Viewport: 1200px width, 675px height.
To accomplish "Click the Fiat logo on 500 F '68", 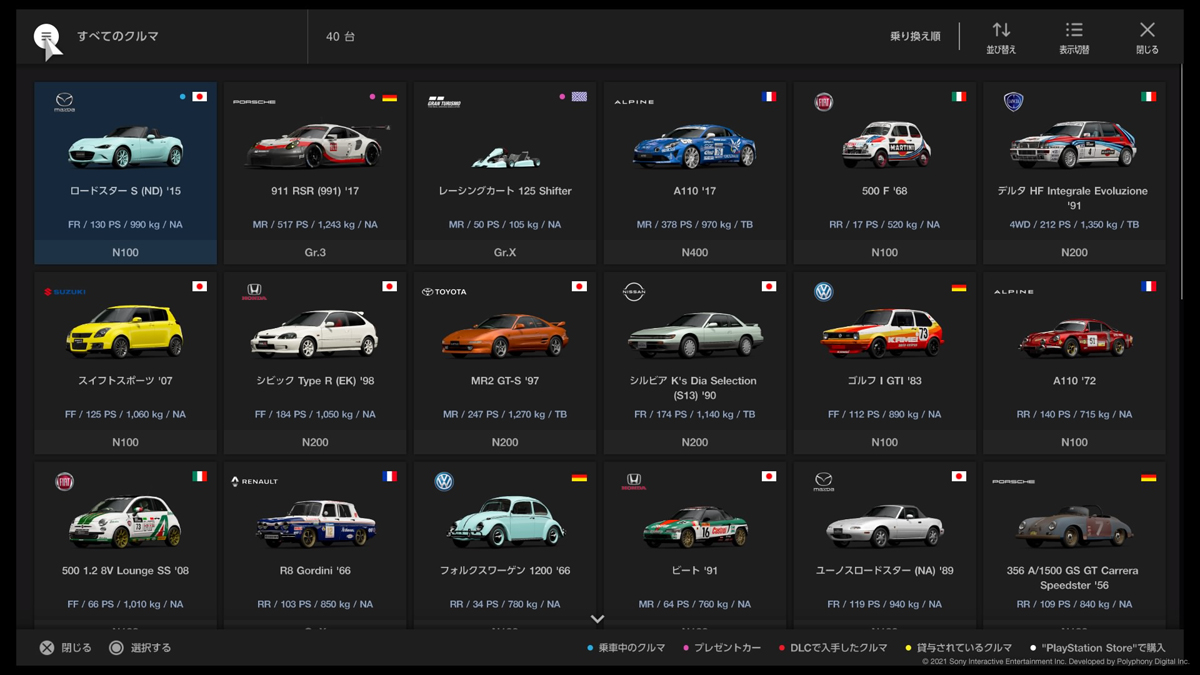I will pyautogui.click(x=823, y=102).
